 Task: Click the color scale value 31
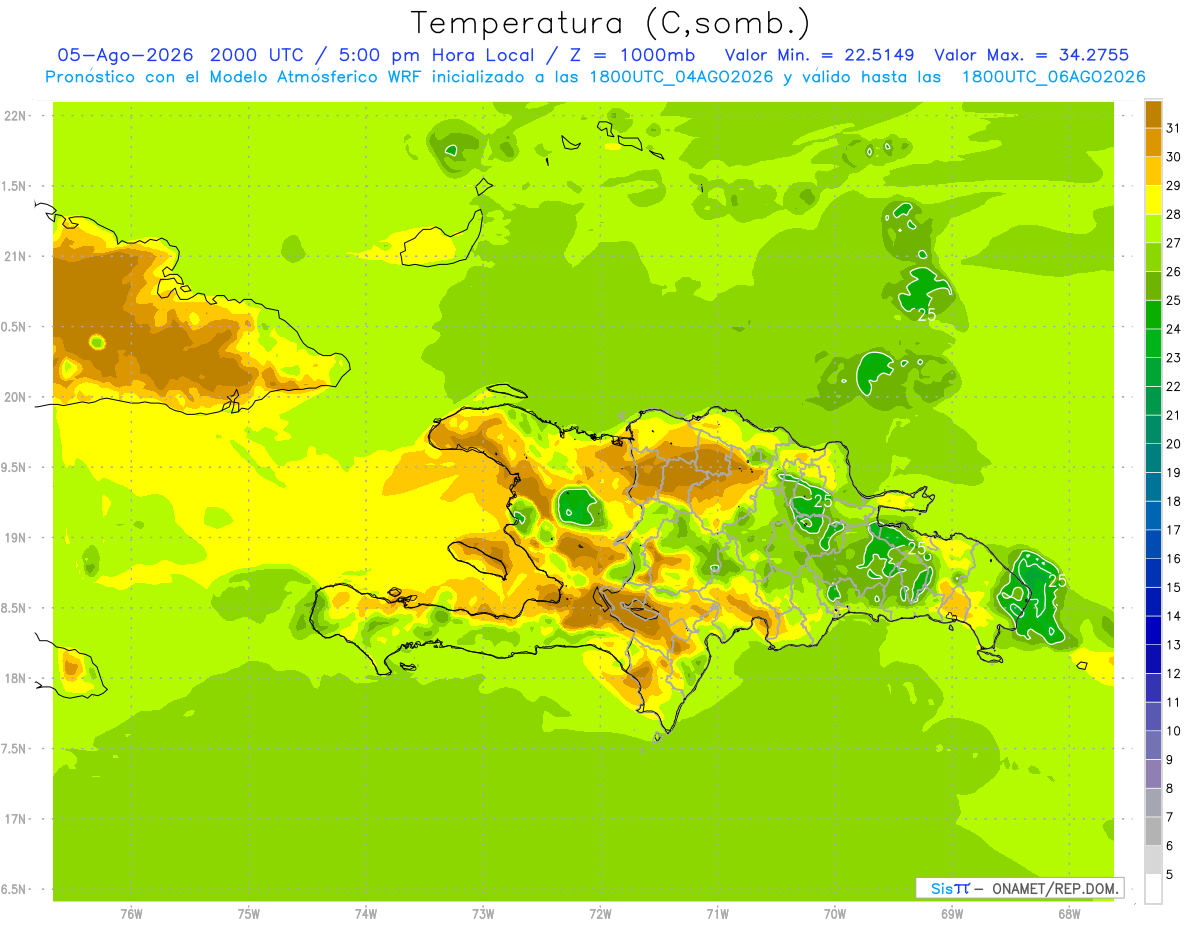point(1174,128)
